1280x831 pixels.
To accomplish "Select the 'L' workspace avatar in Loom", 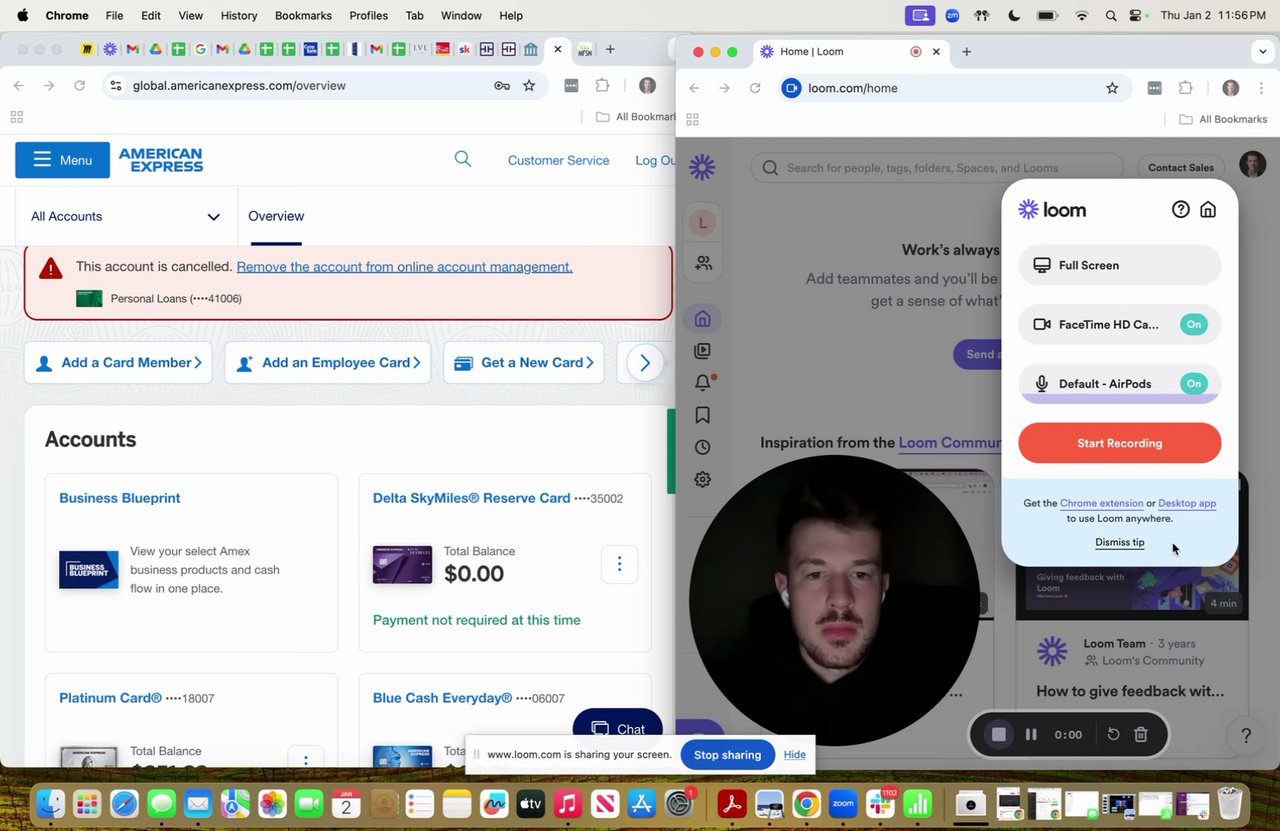I will [x=702, y=223].
